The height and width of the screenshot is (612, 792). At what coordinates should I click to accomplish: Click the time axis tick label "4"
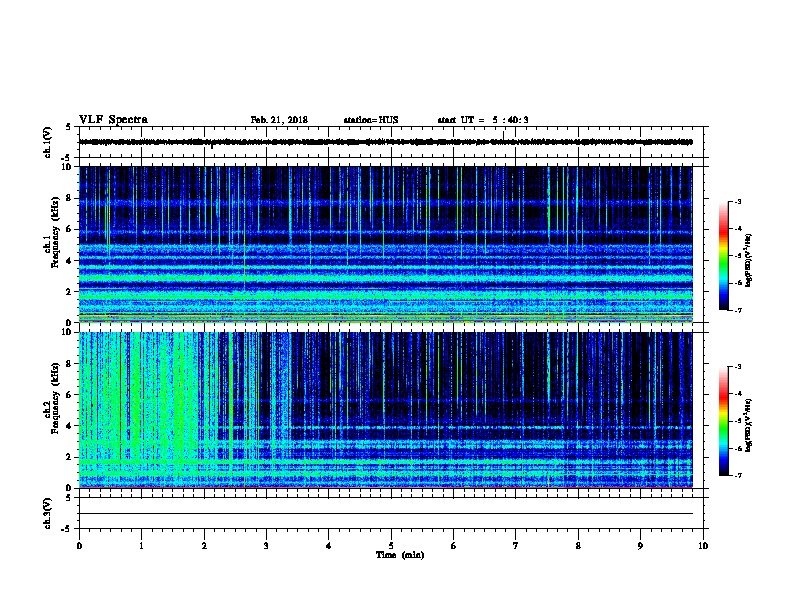329,546
